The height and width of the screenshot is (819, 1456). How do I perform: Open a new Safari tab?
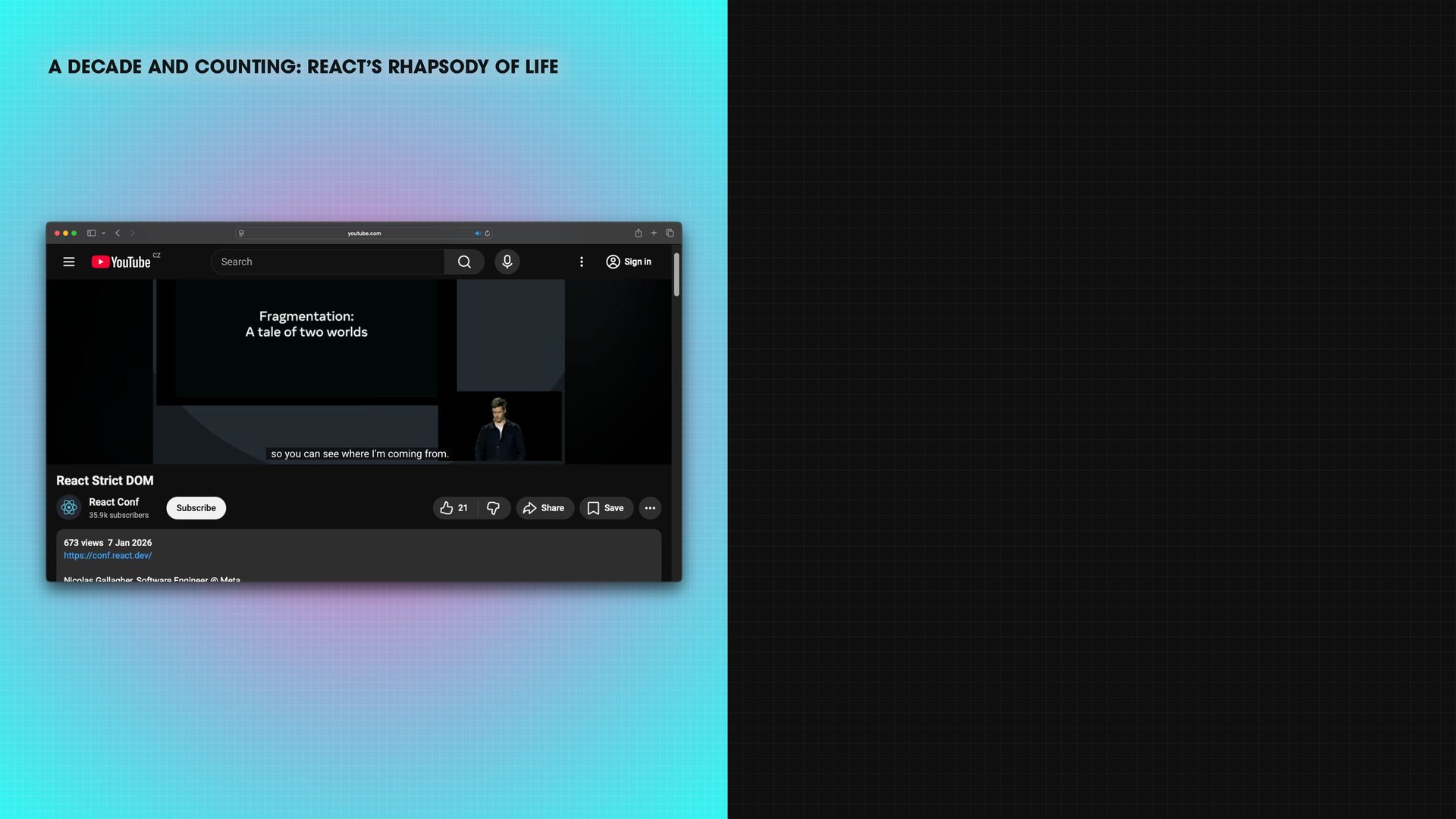click(x=654, y=233)
